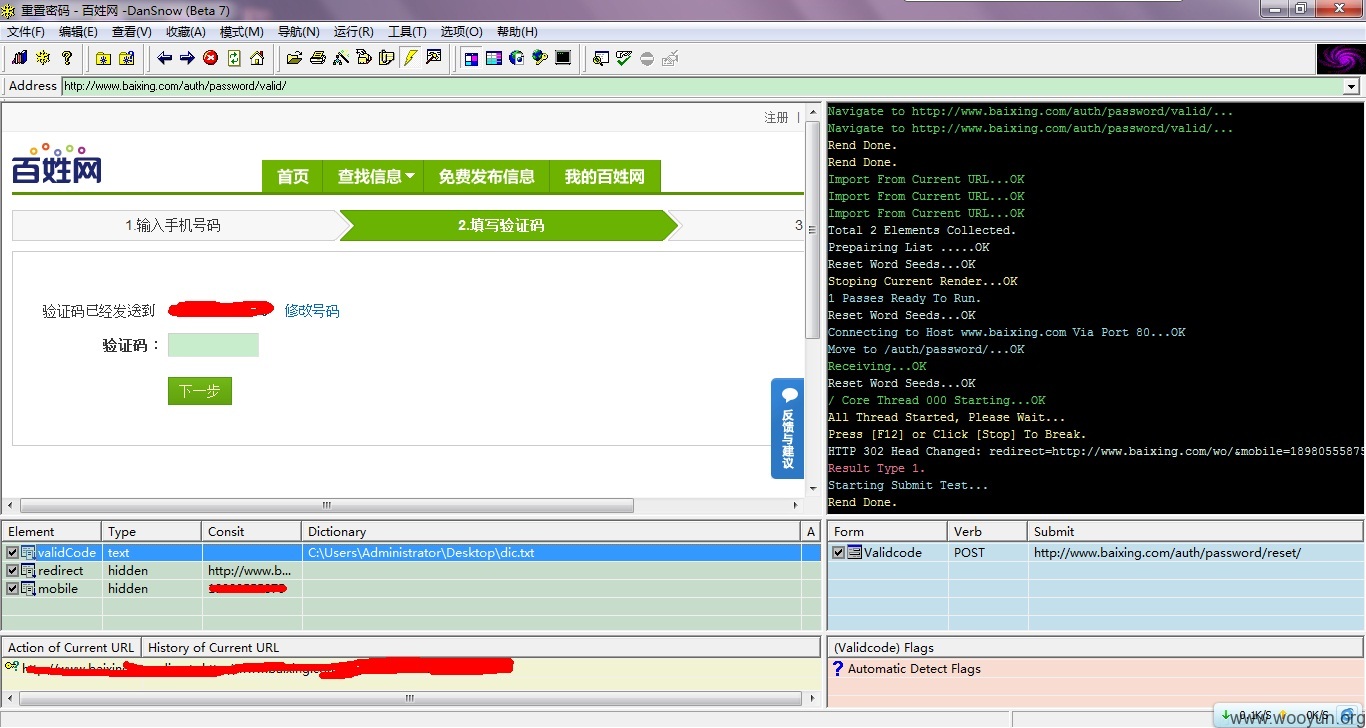Open the 选项(O) menu
Image resolution: width=1366 pixels, height=728 pixels.
tap(461, 32)
